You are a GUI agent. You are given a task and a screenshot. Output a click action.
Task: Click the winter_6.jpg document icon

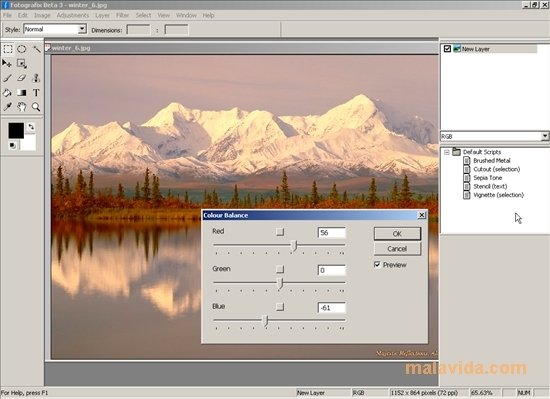point(48,48)
